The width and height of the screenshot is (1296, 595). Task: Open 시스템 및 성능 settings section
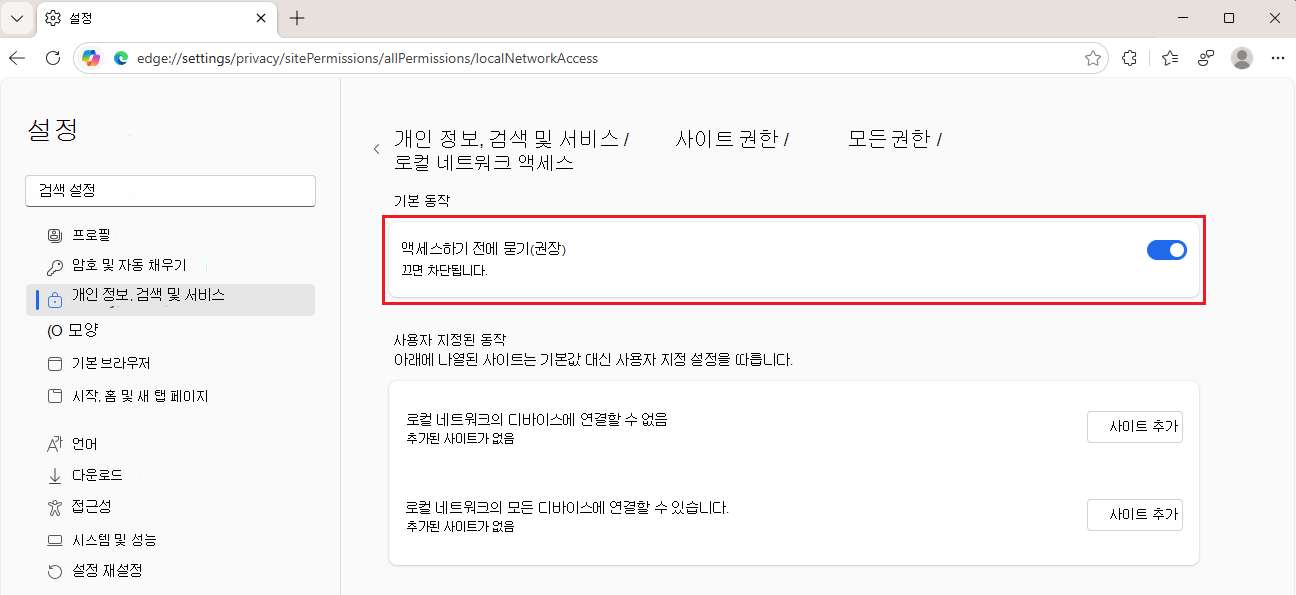tap(170, 540)
